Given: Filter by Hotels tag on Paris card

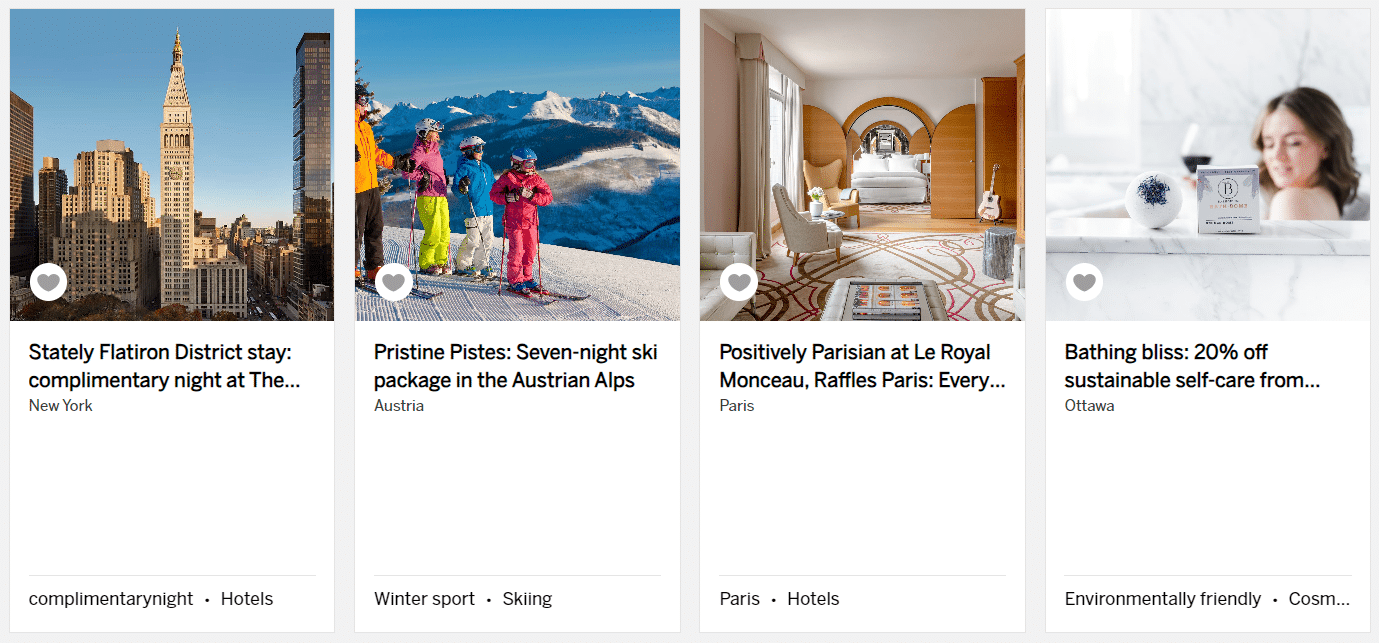Looking at the screenshot, I should point(813,599).
